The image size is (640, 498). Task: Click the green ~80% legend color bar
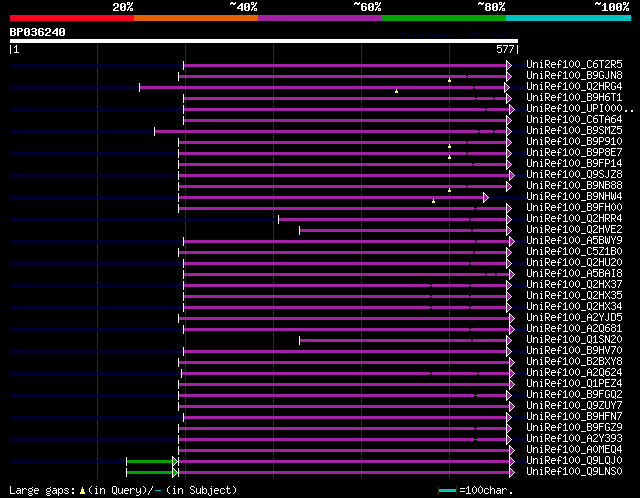click(444, 18)
